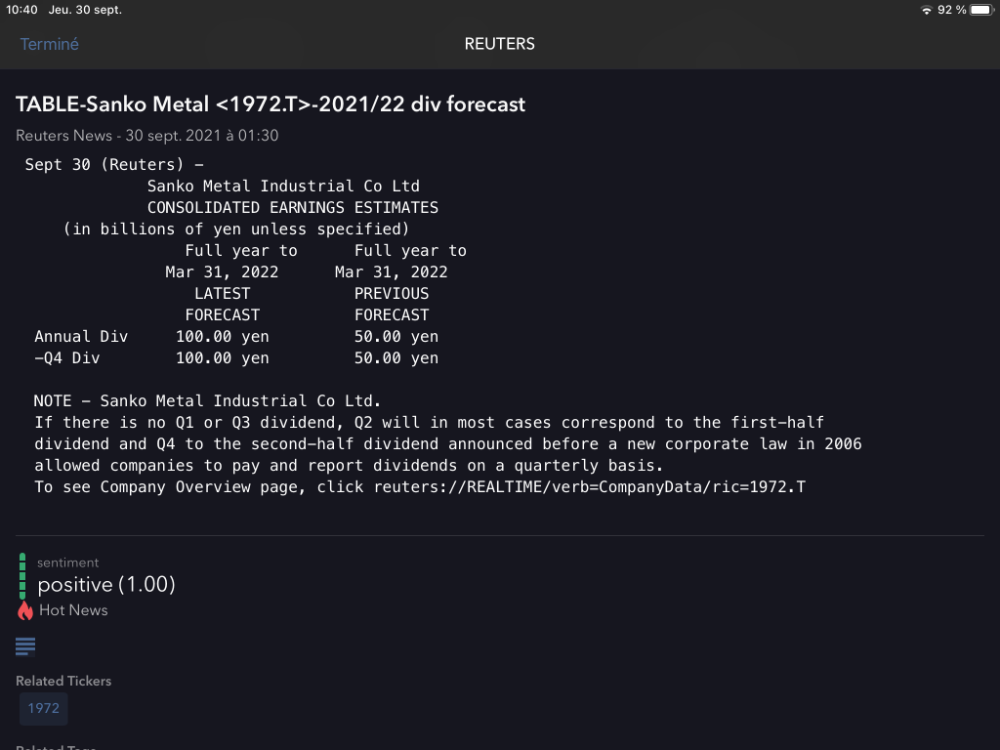Tap the Sanko Metal article headline
The width and height of the screenshot is (1000, 750).
[270, 104]
